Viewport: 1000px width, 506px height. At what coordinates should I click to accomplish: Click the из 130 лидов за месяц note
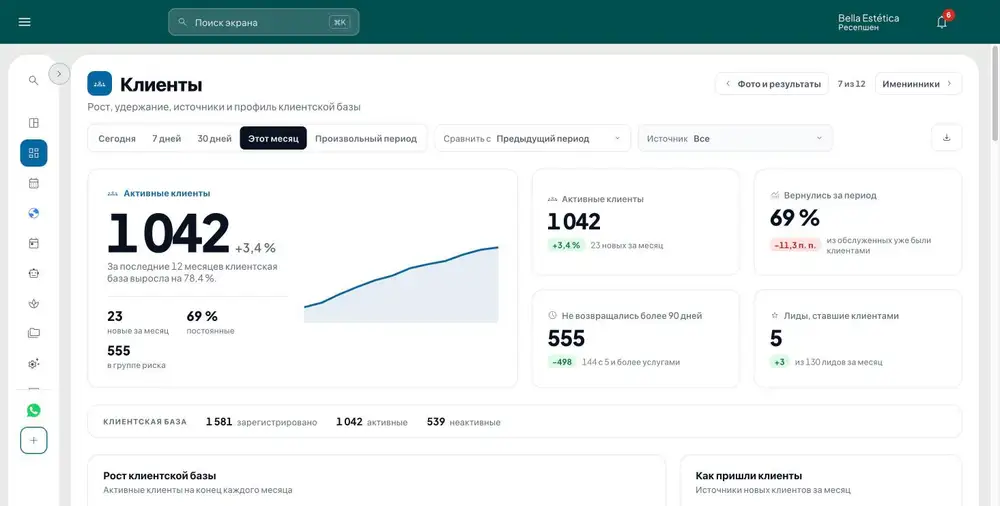(838, 362)
